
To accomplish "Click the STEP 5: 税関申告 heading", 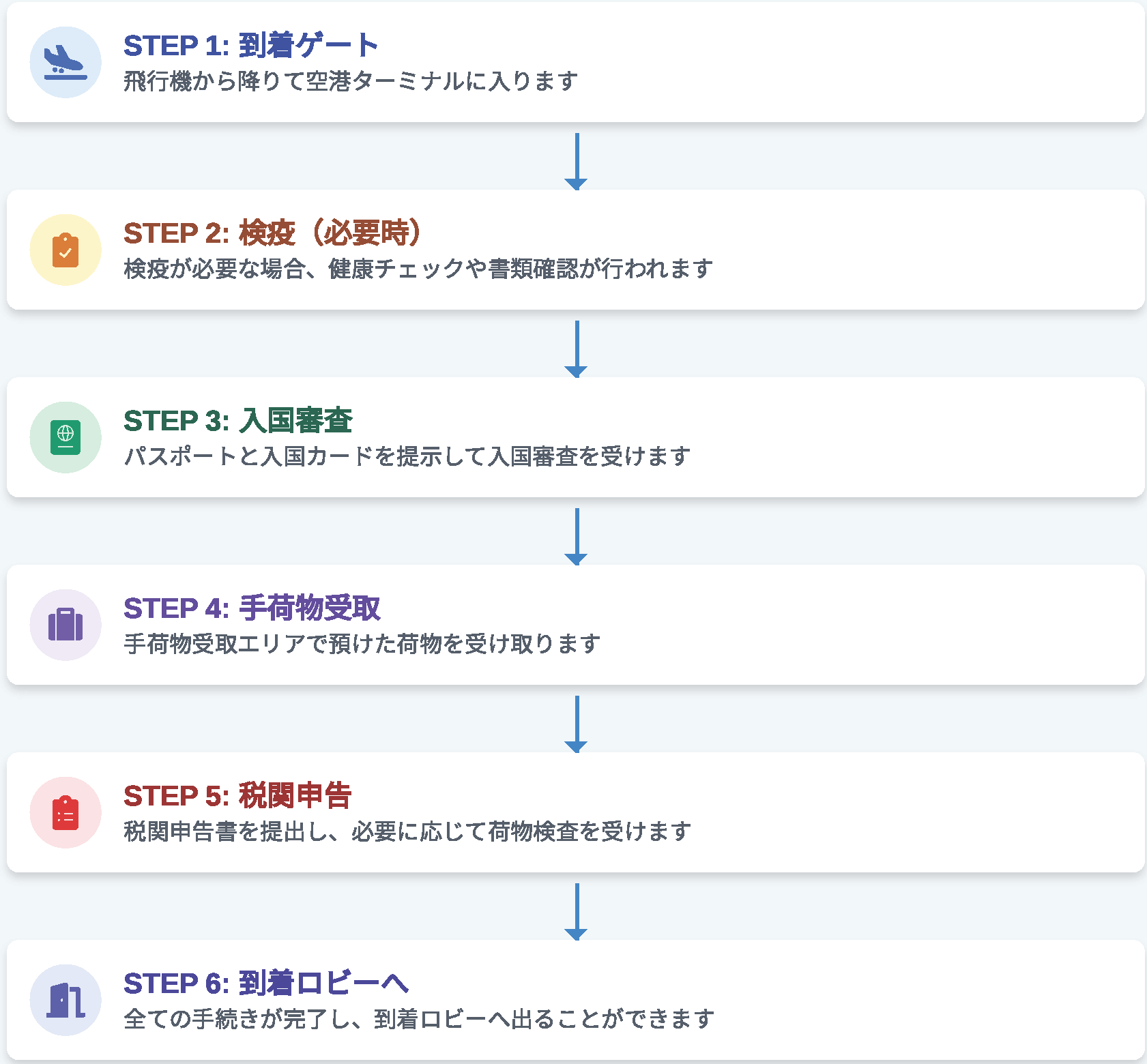I will click(237, 796).
